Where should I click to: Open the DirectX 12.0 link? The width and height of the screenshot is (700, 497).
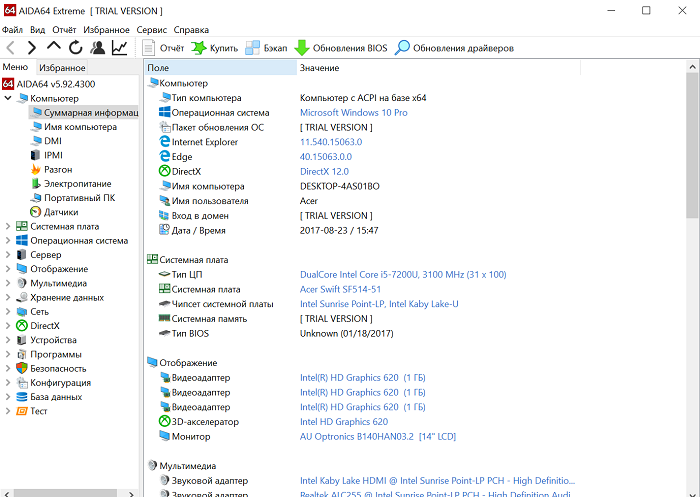(324, 171)
